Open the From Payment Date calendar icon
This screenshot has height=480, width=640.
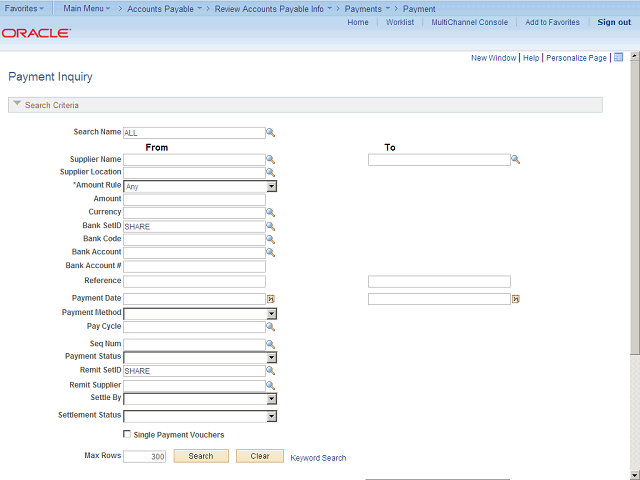point(270,299)
